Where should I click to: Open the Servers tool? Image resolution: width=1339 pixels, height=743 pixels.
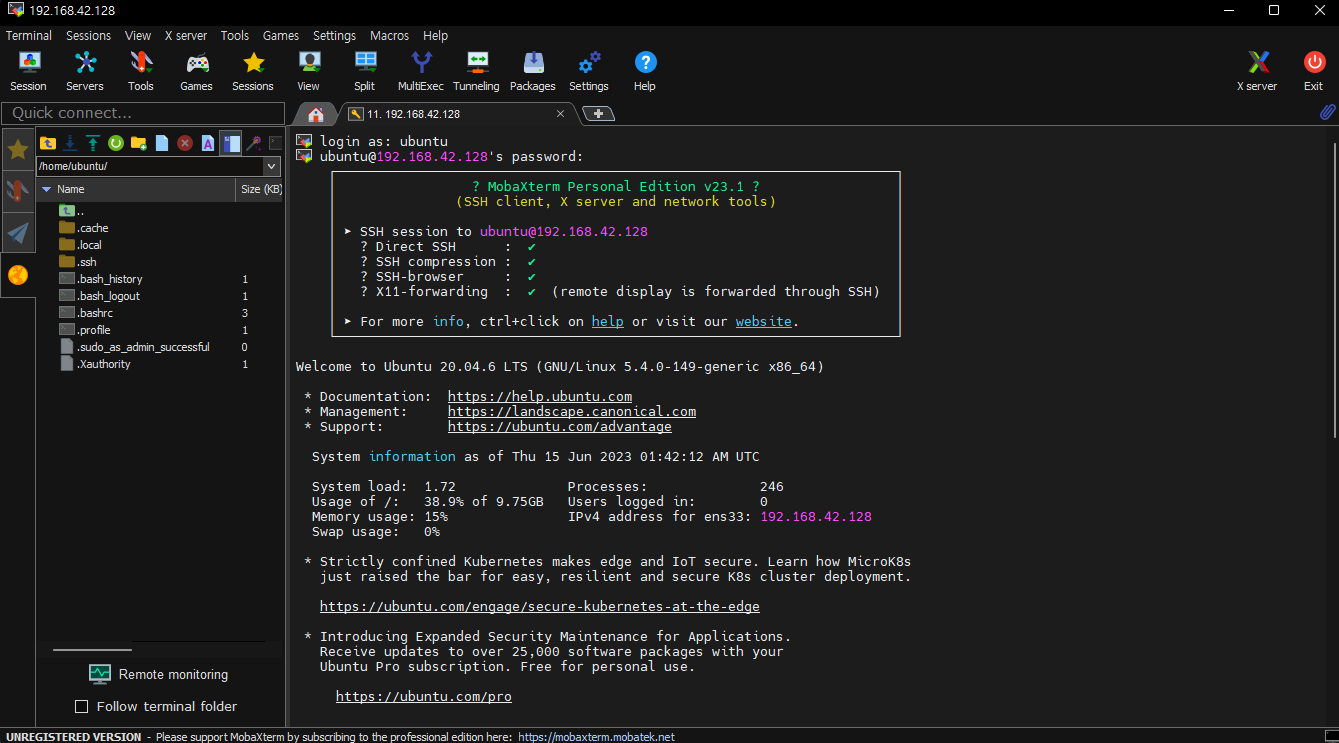click(x=85, y=71)
